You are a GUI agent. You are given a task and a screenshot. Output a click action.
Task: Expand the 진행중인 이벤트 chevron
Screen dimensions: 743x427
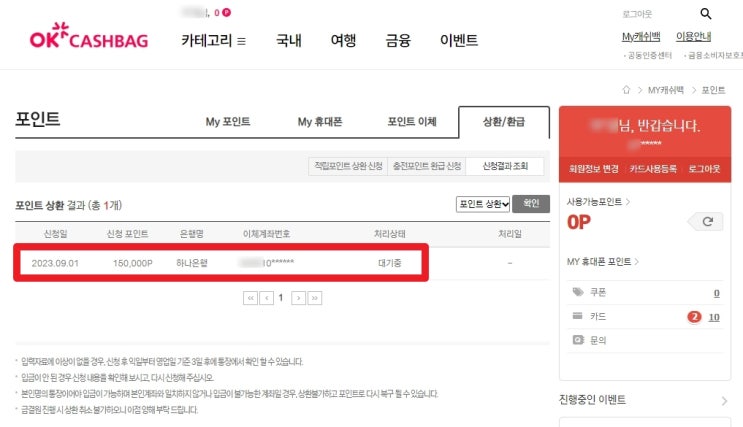[724, 401]
